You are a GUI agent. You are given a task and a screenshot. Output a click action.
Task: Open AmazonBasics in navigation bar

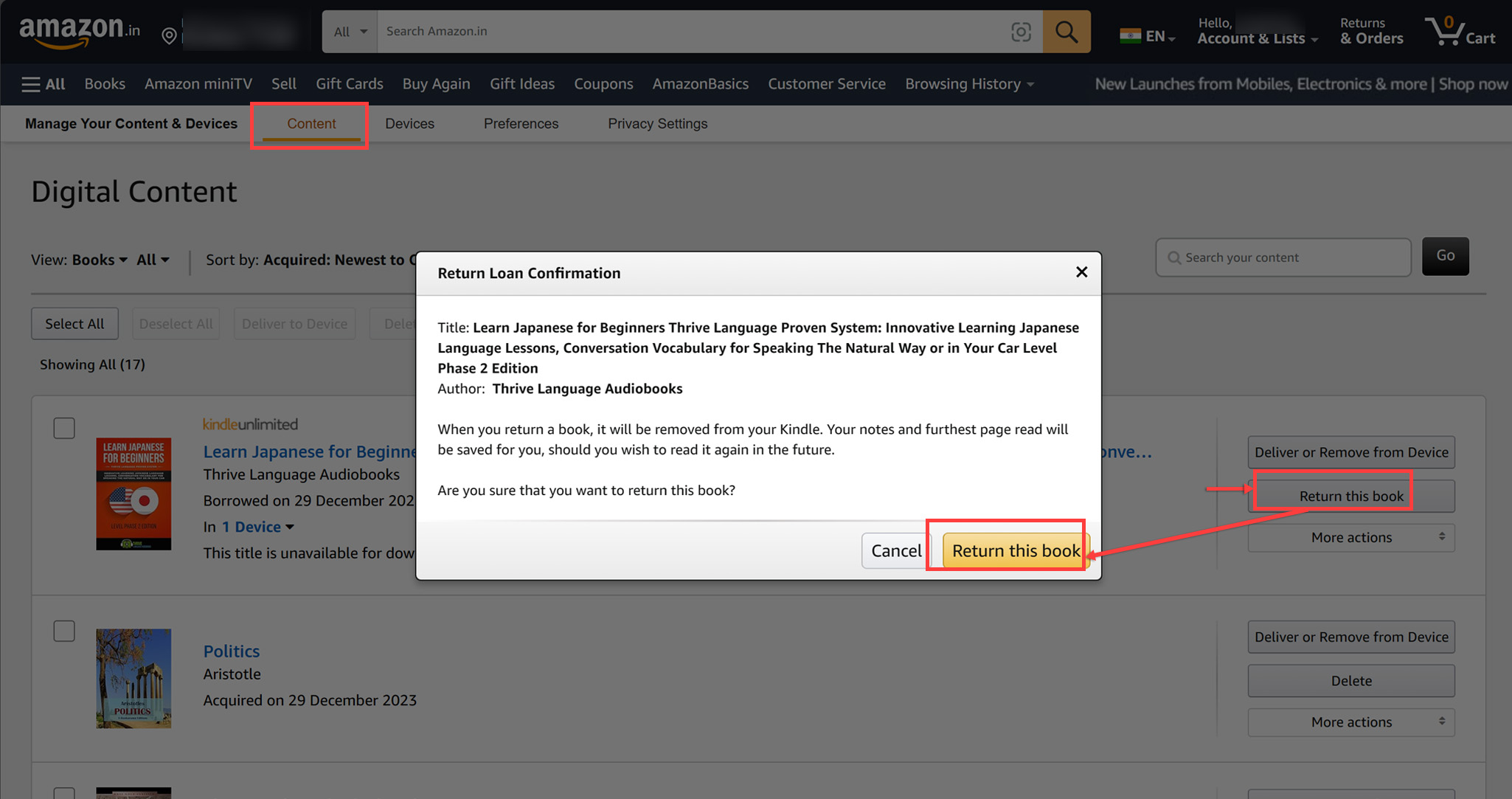pos(701,84)
